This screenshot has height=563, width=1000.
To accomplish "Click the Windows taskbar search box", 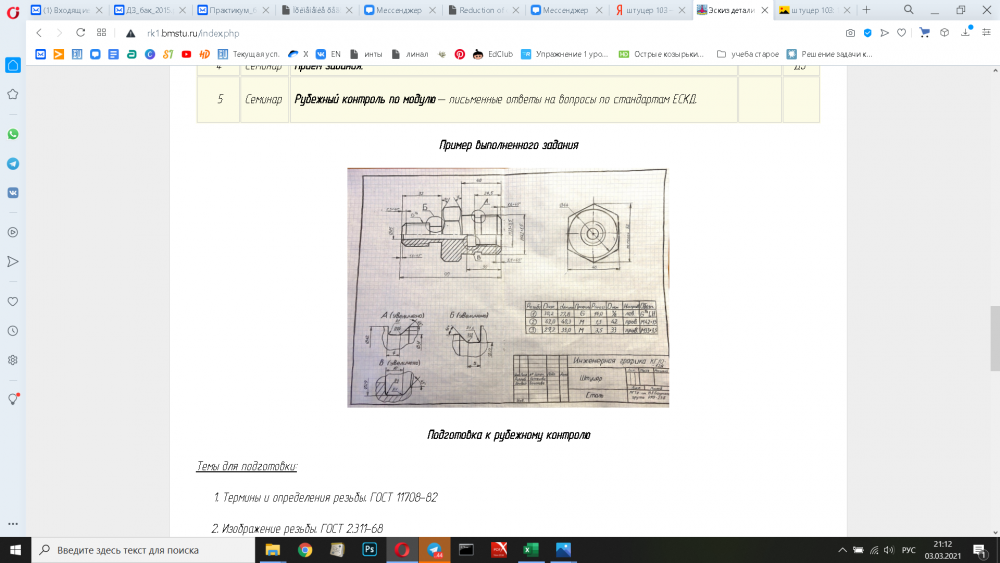I will [143, 550].
